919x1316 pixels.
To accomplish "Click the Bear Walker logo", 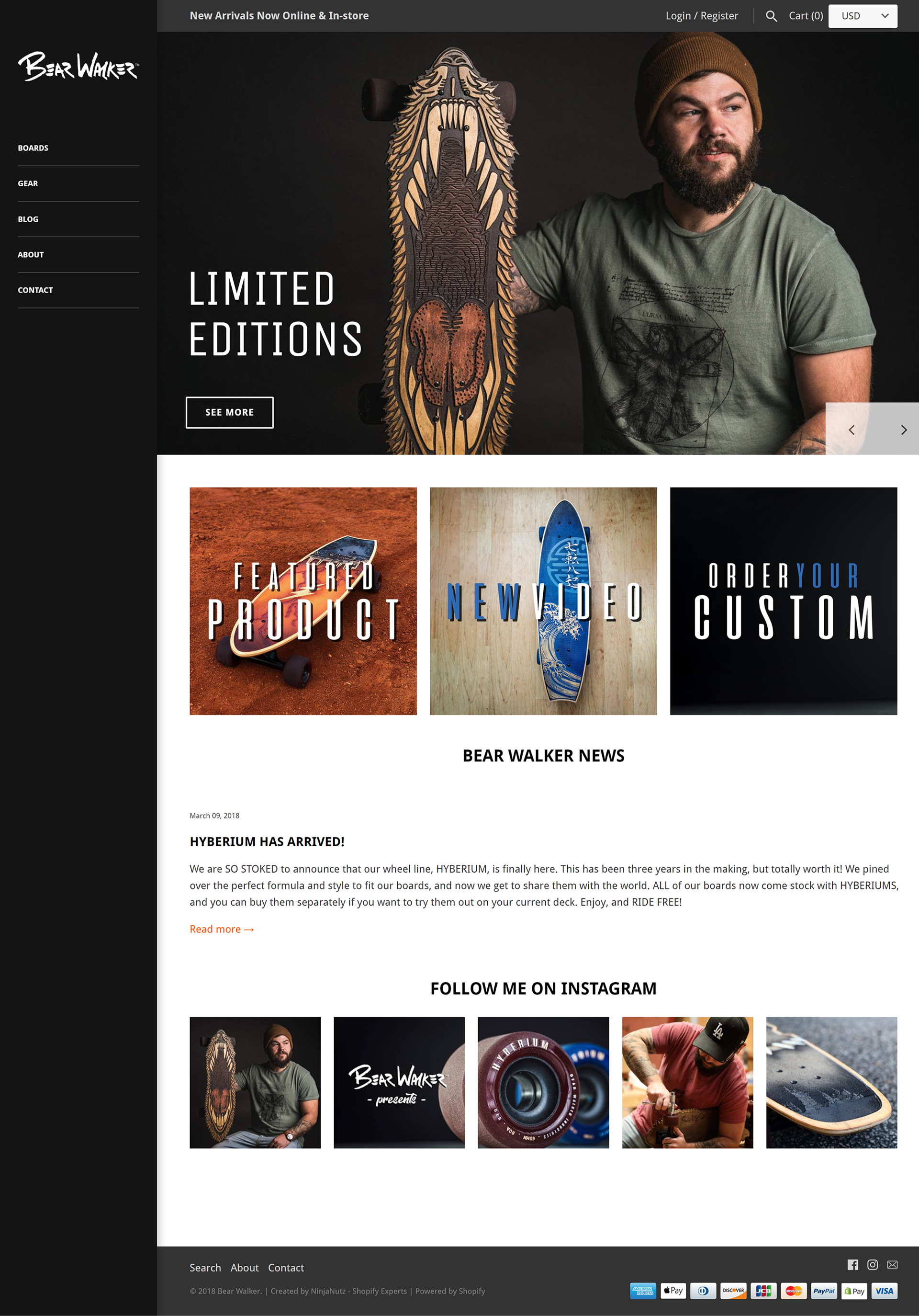I will click(x=78, y=66).
